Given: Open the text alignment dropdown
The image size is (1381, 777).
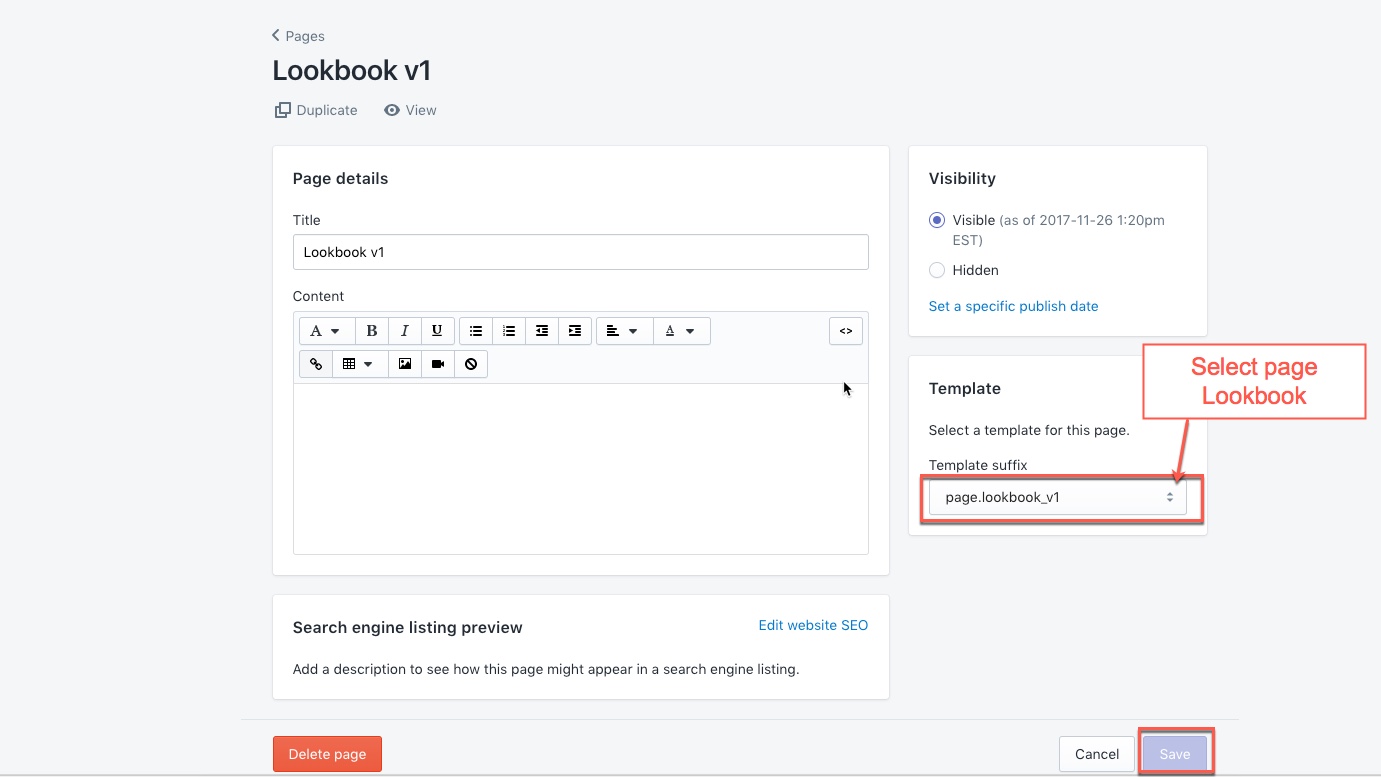Looking at the screenshot, I should point(624,331).
